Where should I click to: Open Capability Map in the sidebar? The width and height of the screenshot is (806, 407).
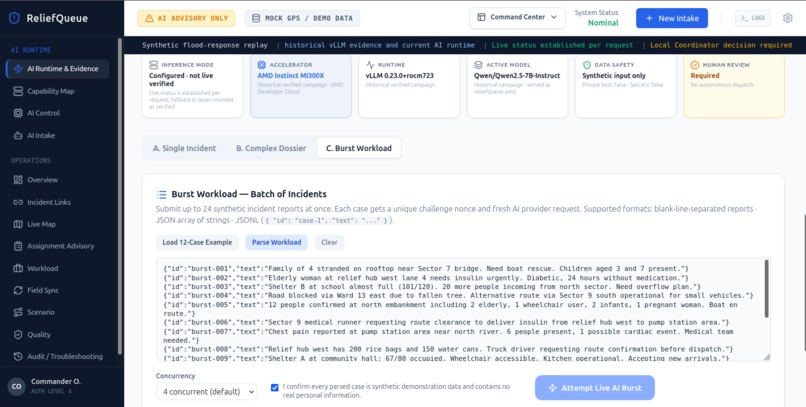coord(58,91)
